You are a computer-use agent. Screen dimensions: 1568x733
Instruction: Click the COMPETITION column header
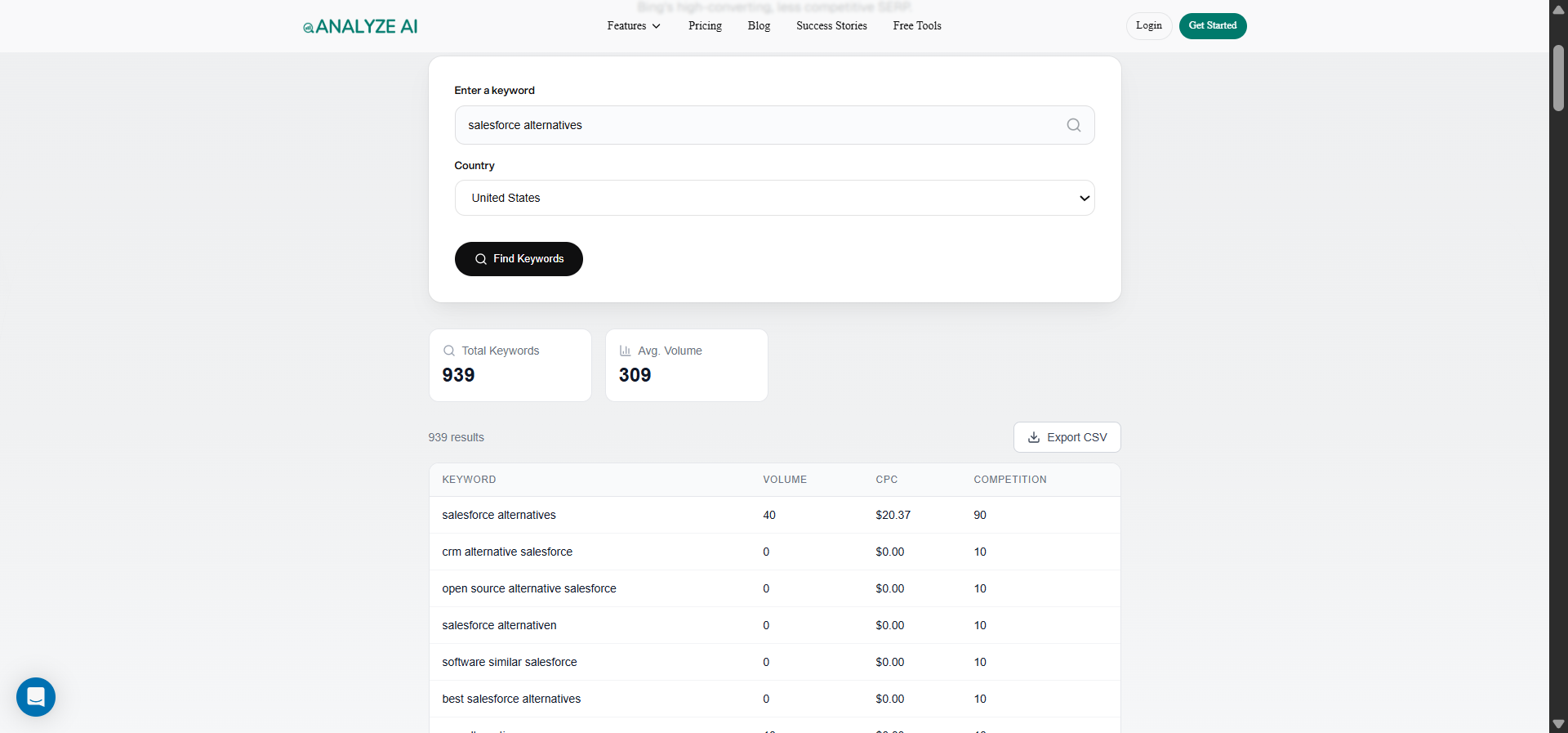click(x=1009, y=480)
